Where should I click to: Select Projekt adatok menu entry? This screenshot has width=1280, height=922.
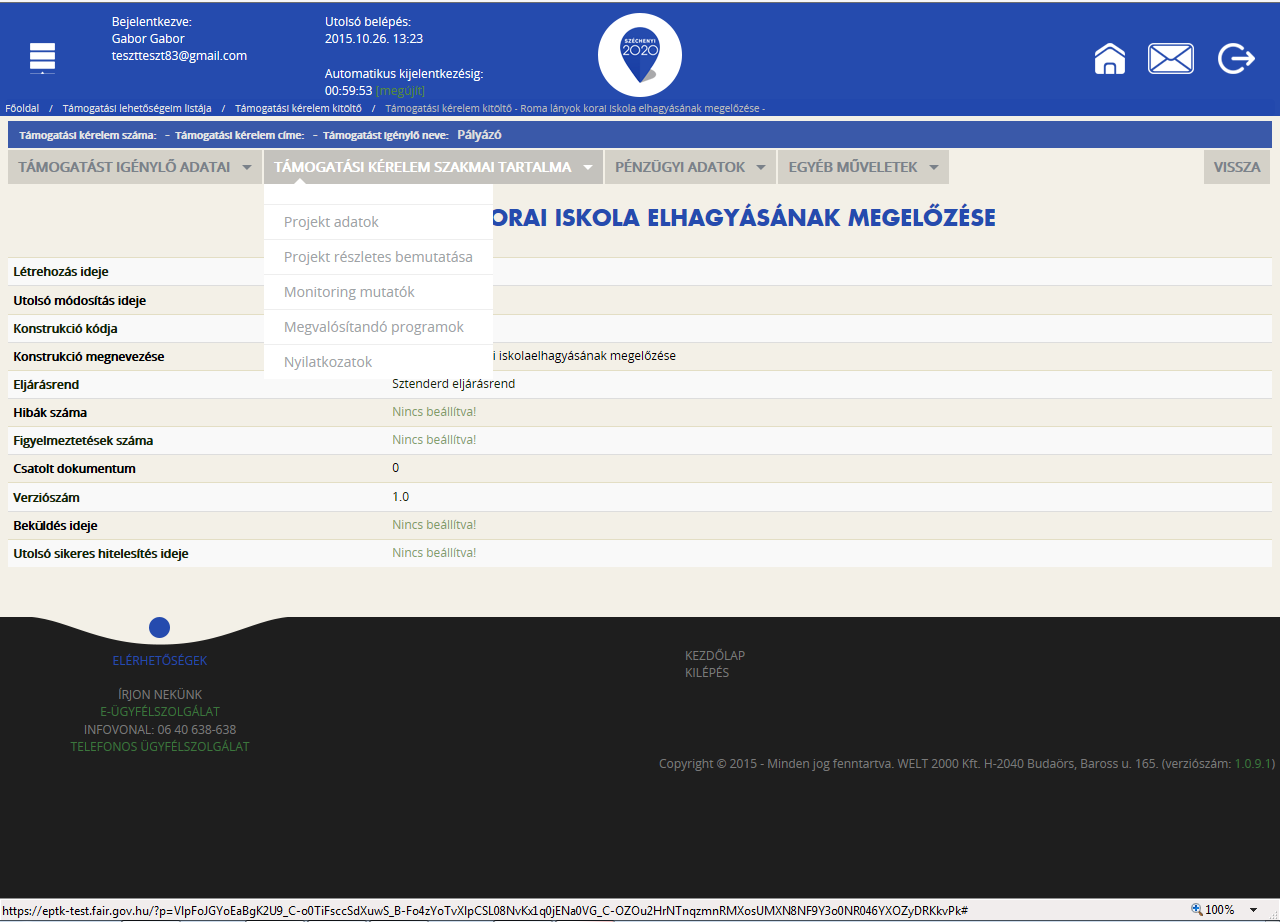pos(378,222)
